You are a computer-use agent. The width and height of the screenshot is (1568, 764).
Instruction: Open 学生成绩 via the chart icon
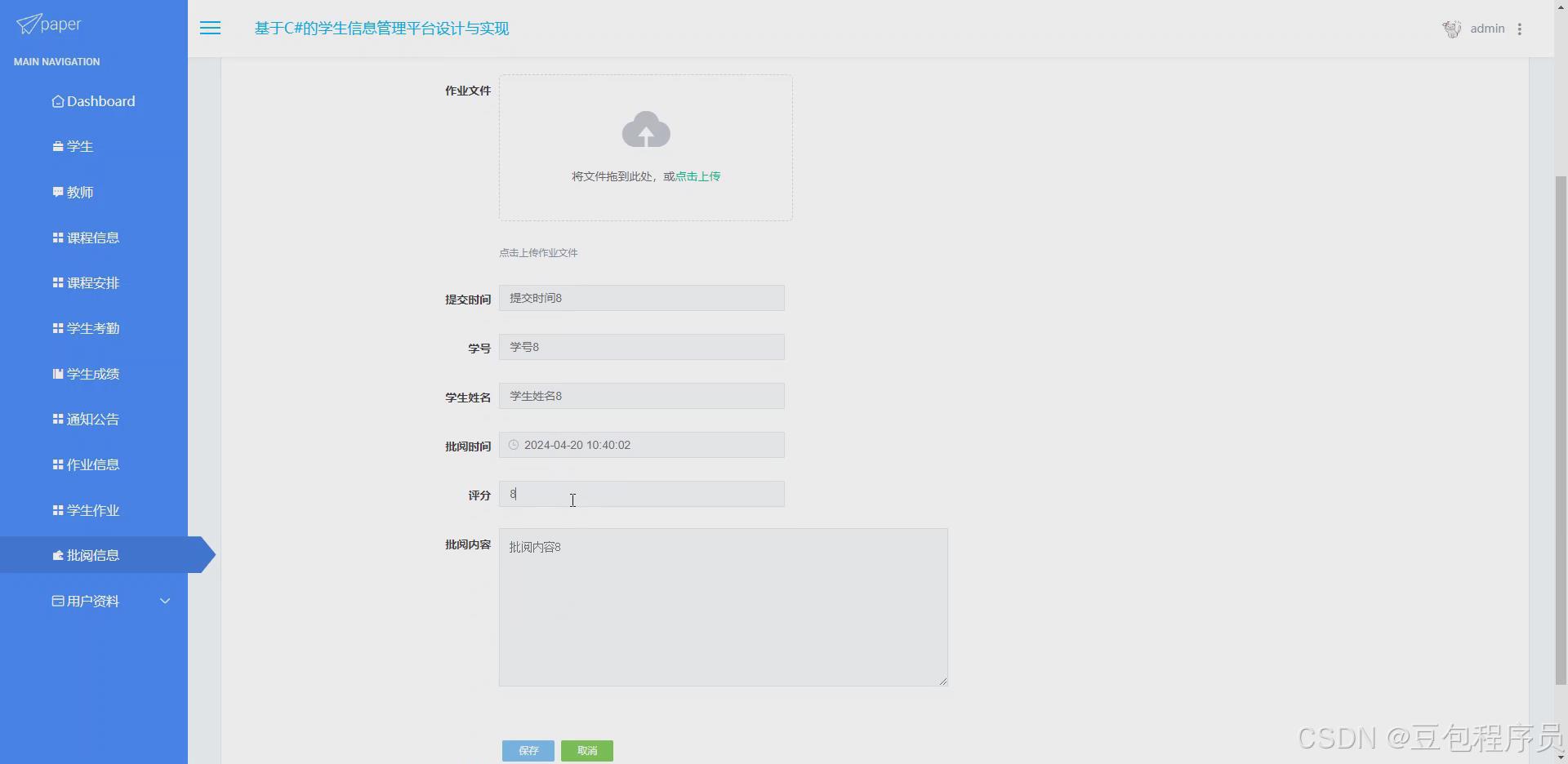[x=56, y=374]
